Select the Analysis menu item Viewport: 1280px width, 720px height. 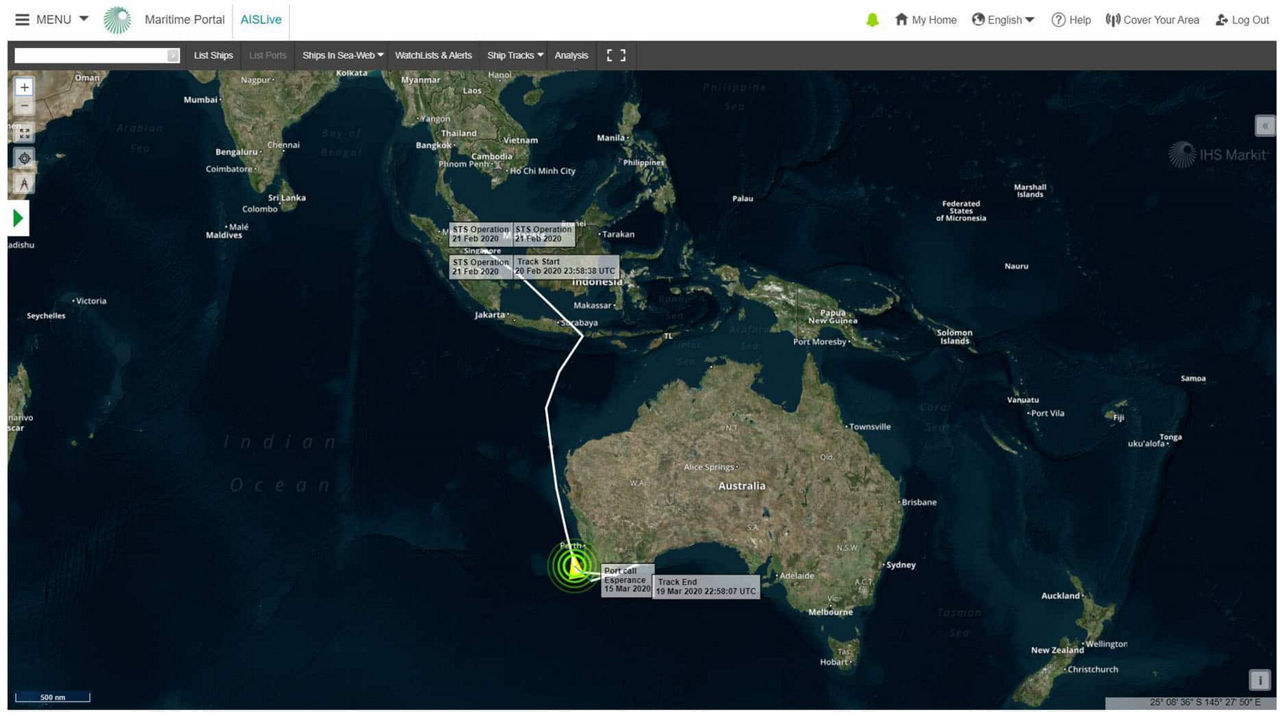coord(571,56)
